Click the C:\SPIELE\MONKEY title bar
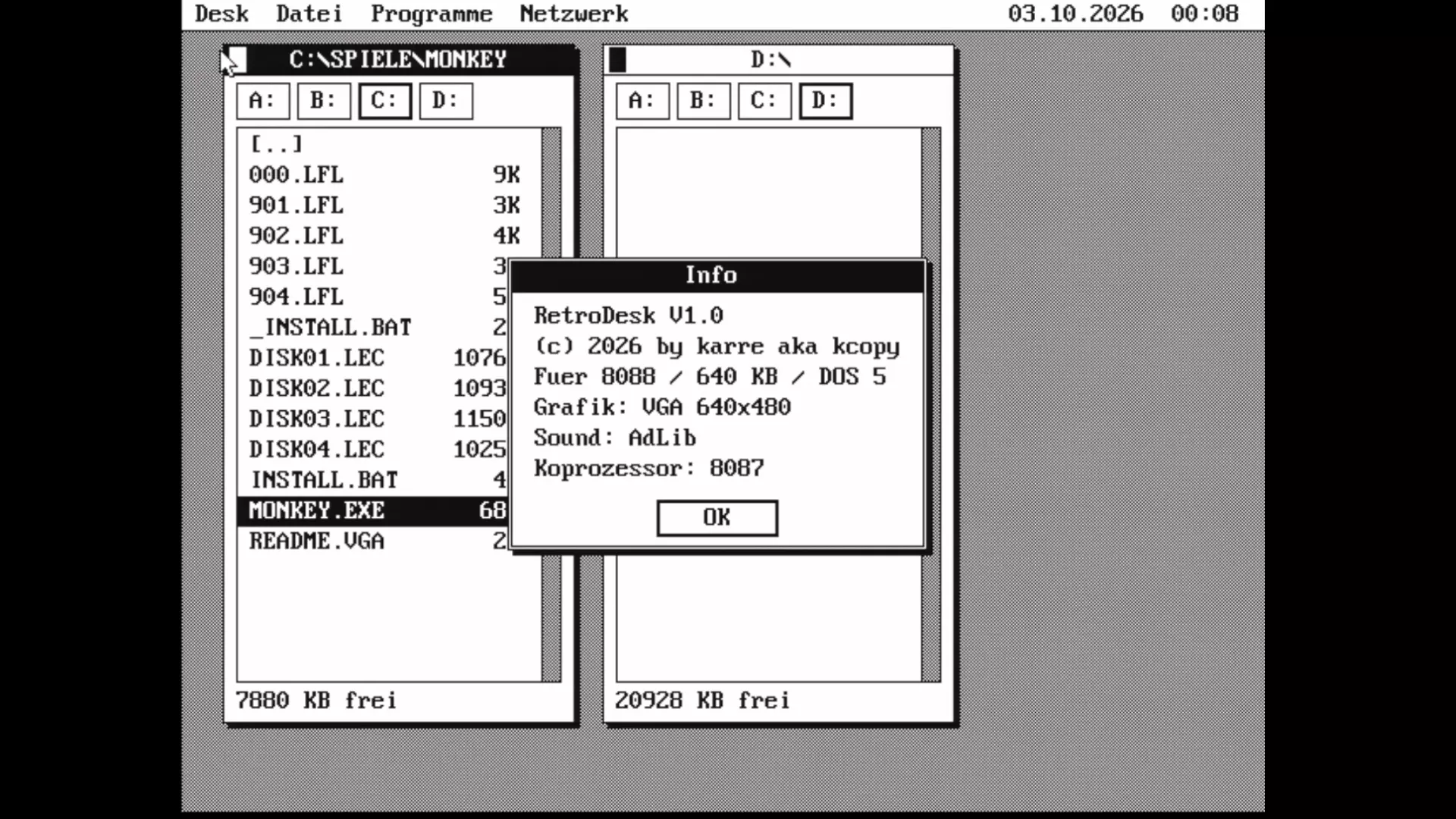1456x819 pixels. [397, 60]
